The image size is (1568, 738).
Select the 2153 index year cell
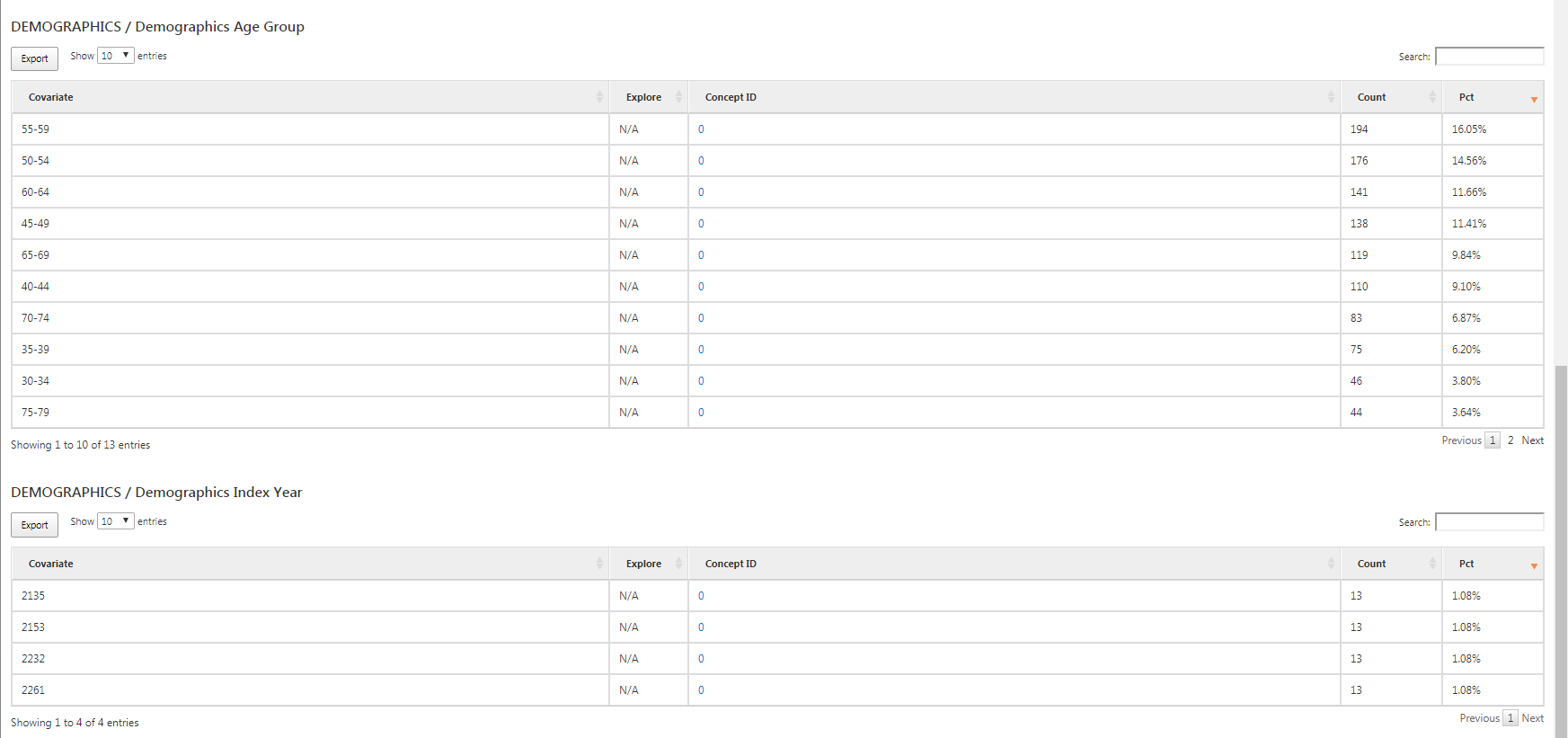(x=310, y=627)
